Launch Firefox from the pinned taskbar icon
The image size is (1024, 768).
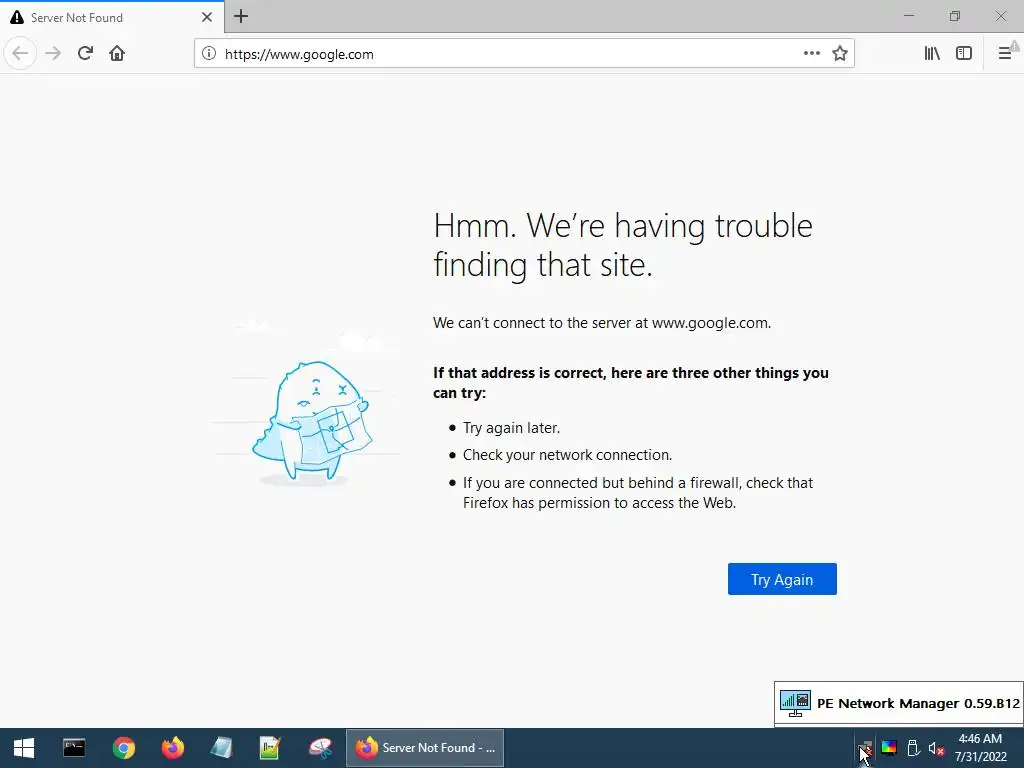coord(173,748)
